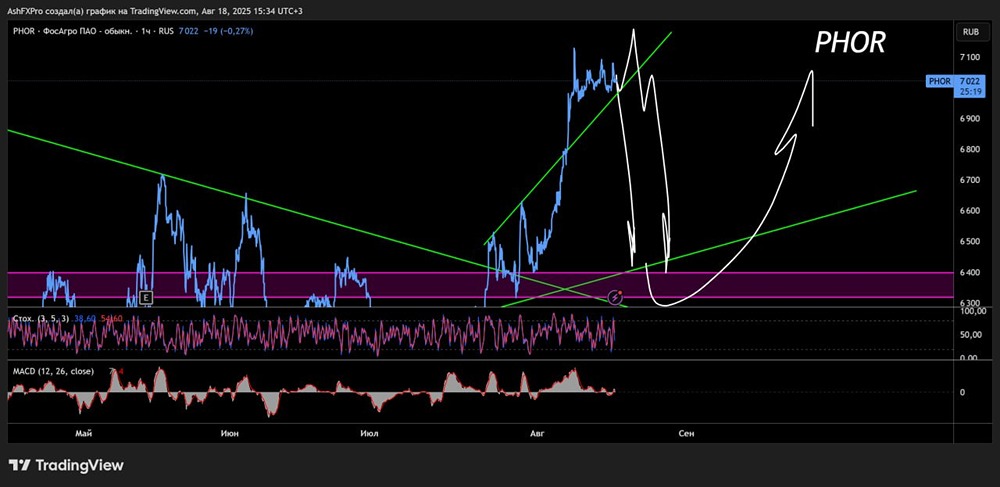Click the Июл label on the time axis
Screen dimensions: 1000x487
369,433
